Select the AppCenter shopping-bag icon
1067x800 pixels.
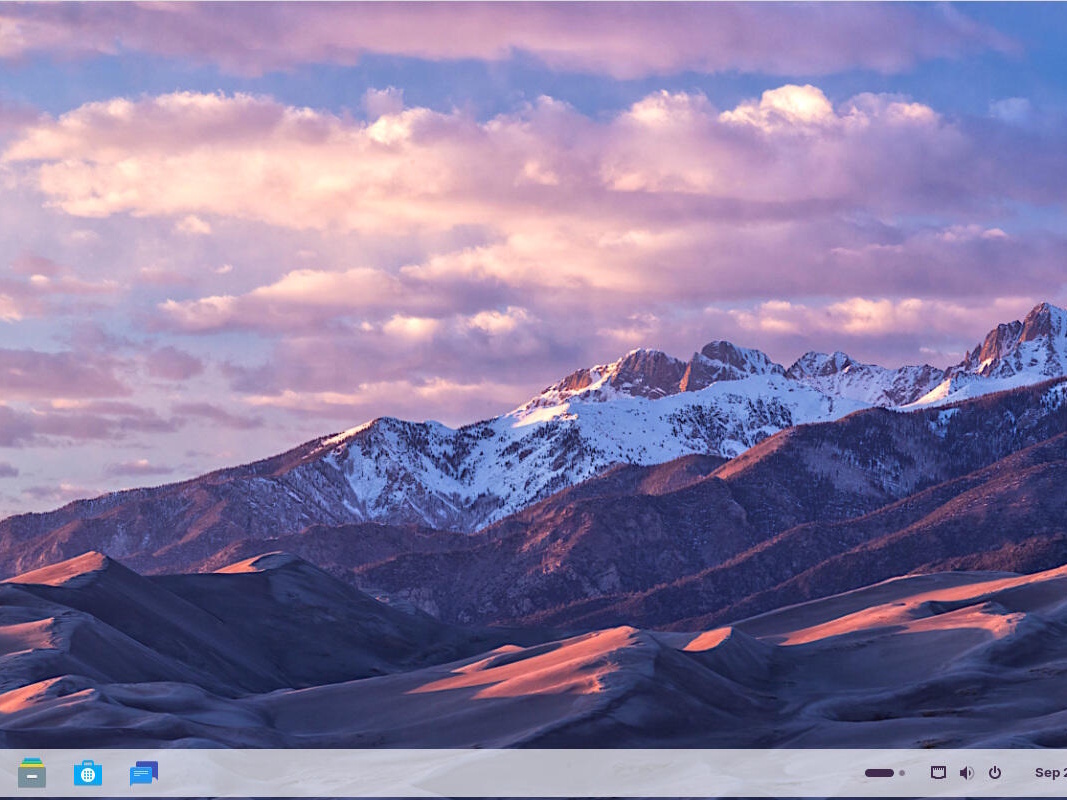click(88, 773)
